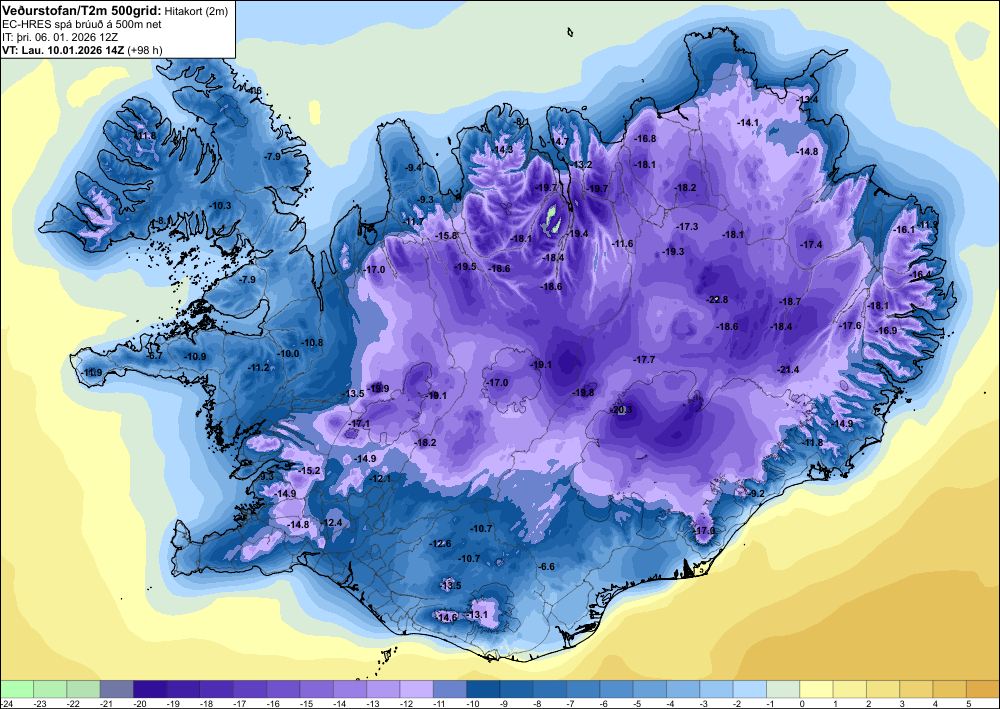Click the -12.4 temperature label

coord(330,522)
